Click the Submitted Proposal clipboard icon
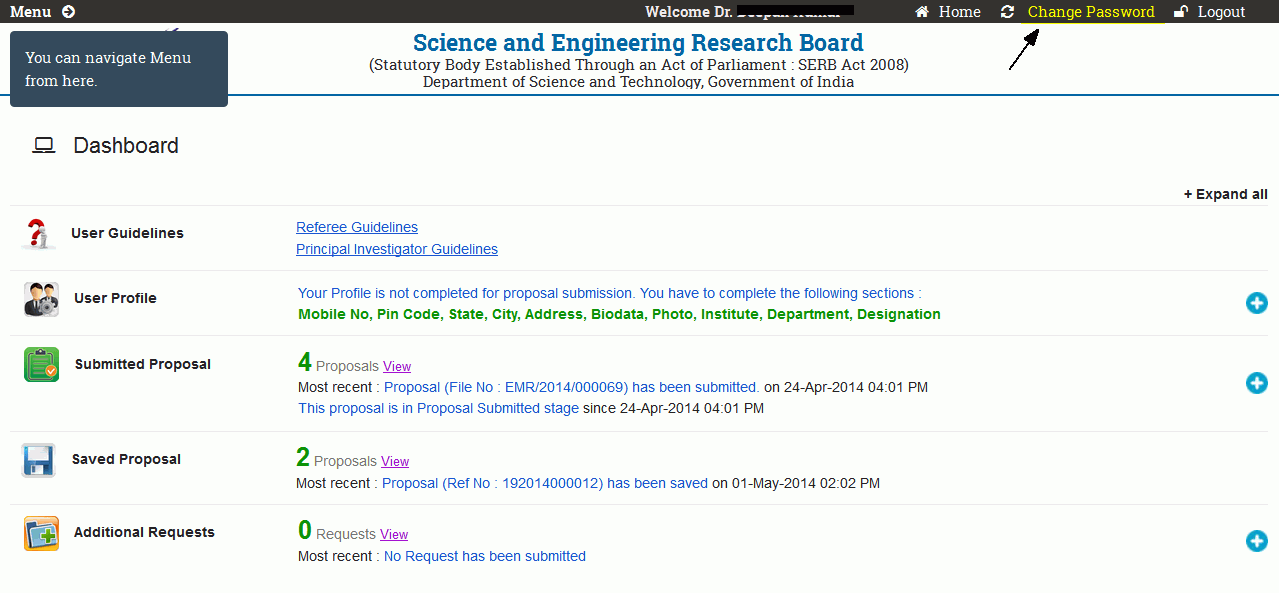This screenshot has height=593, width=1279. click(x=41, y=365)
